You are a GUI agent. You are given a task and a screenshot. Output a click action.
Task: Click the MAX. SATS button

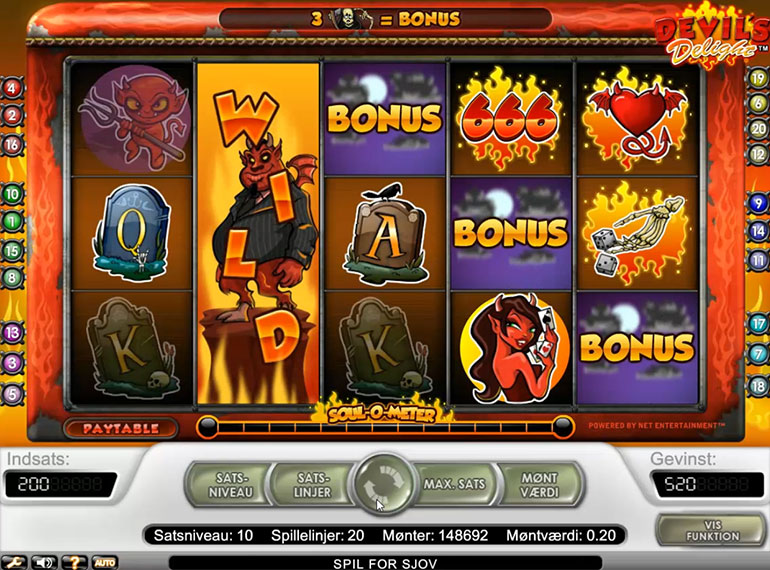455,485
